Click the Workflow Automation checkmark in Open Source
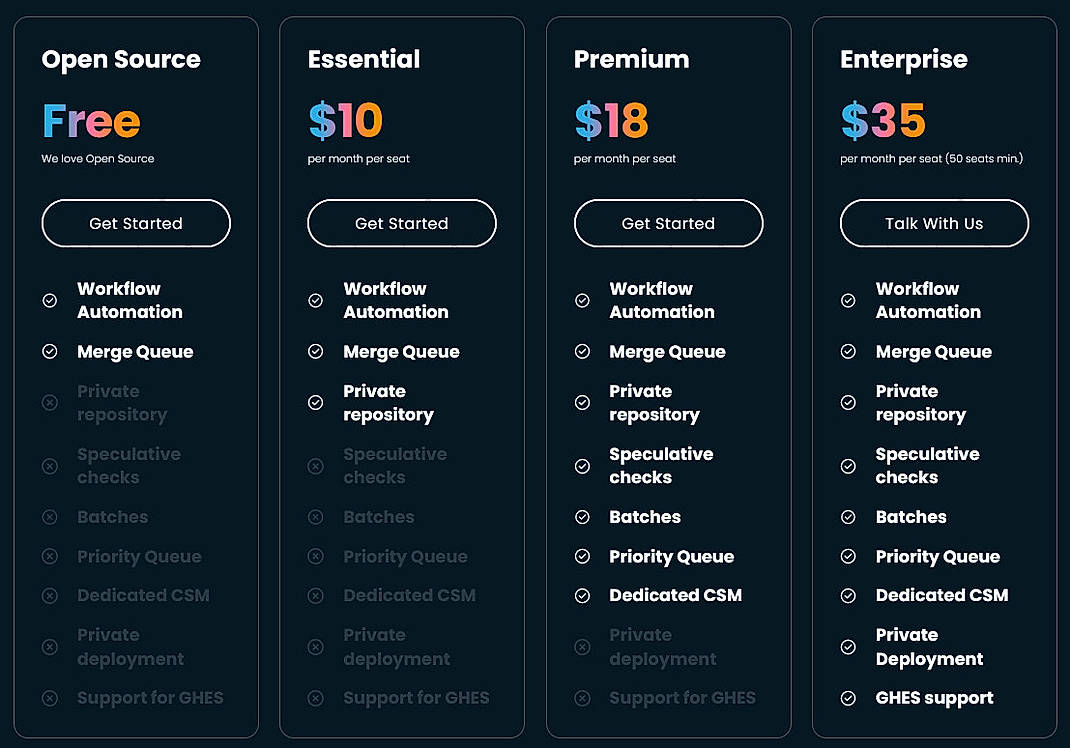This screenshot has width=1070, height=748. coord(50,300)
